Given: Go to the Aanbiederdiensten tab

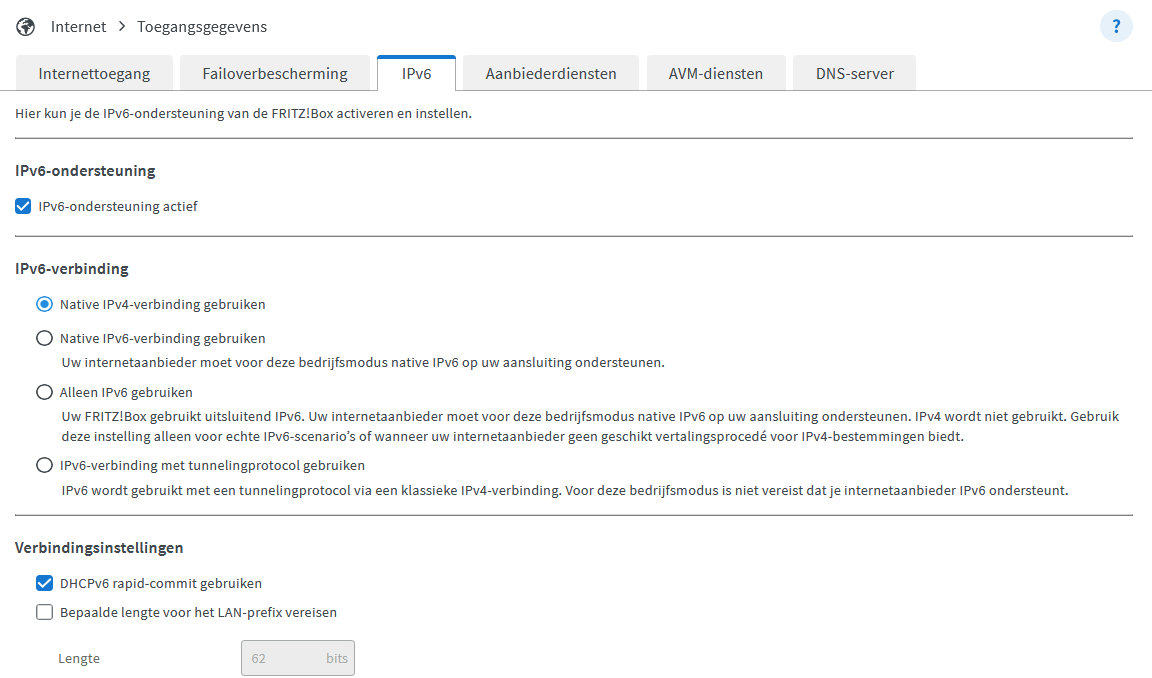Looking at the screenshot, I should [550, 74].
